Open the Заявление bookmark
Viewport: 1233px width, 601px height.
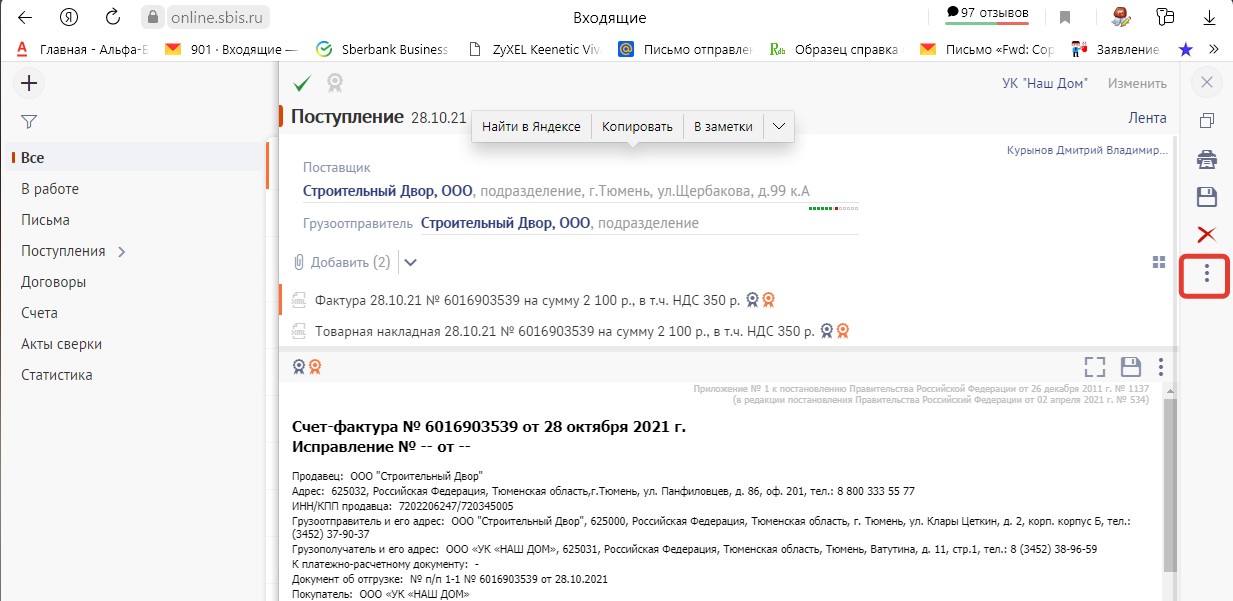(x=1116, y=49)
